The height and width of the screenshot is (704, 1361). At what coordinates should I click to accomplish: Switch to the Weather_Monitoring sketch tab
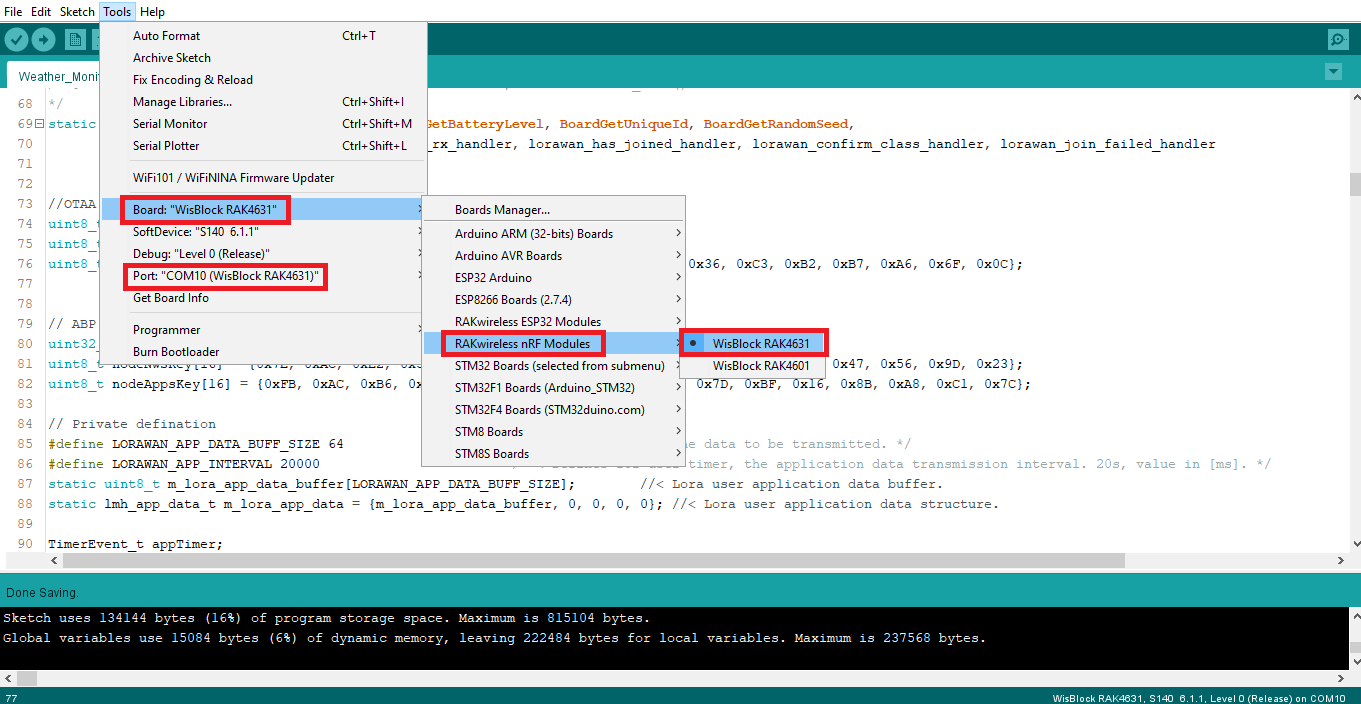coord(55,76)
